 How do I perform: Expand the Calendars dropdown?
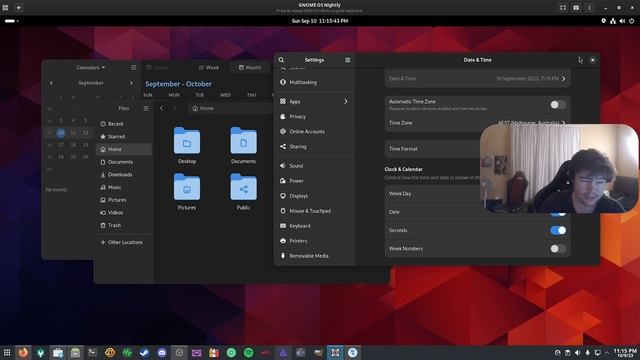pyautogui.click(x=91, y=67)
